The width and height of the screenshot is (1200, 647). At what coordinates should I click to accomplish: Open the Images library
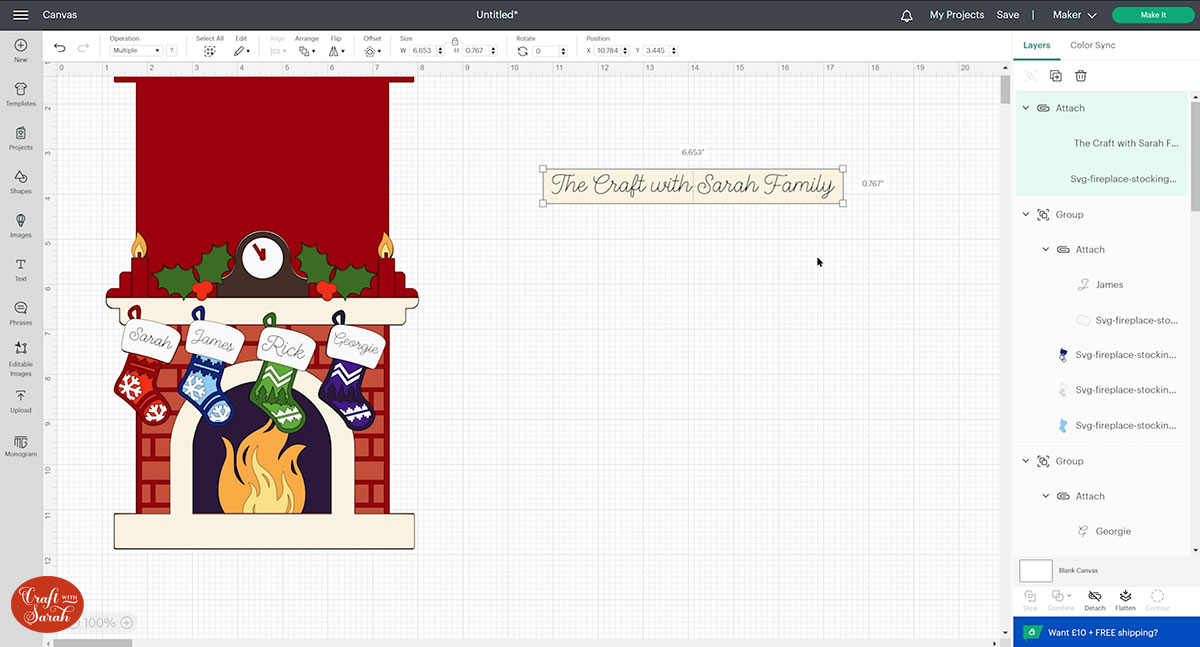point(20,225)
